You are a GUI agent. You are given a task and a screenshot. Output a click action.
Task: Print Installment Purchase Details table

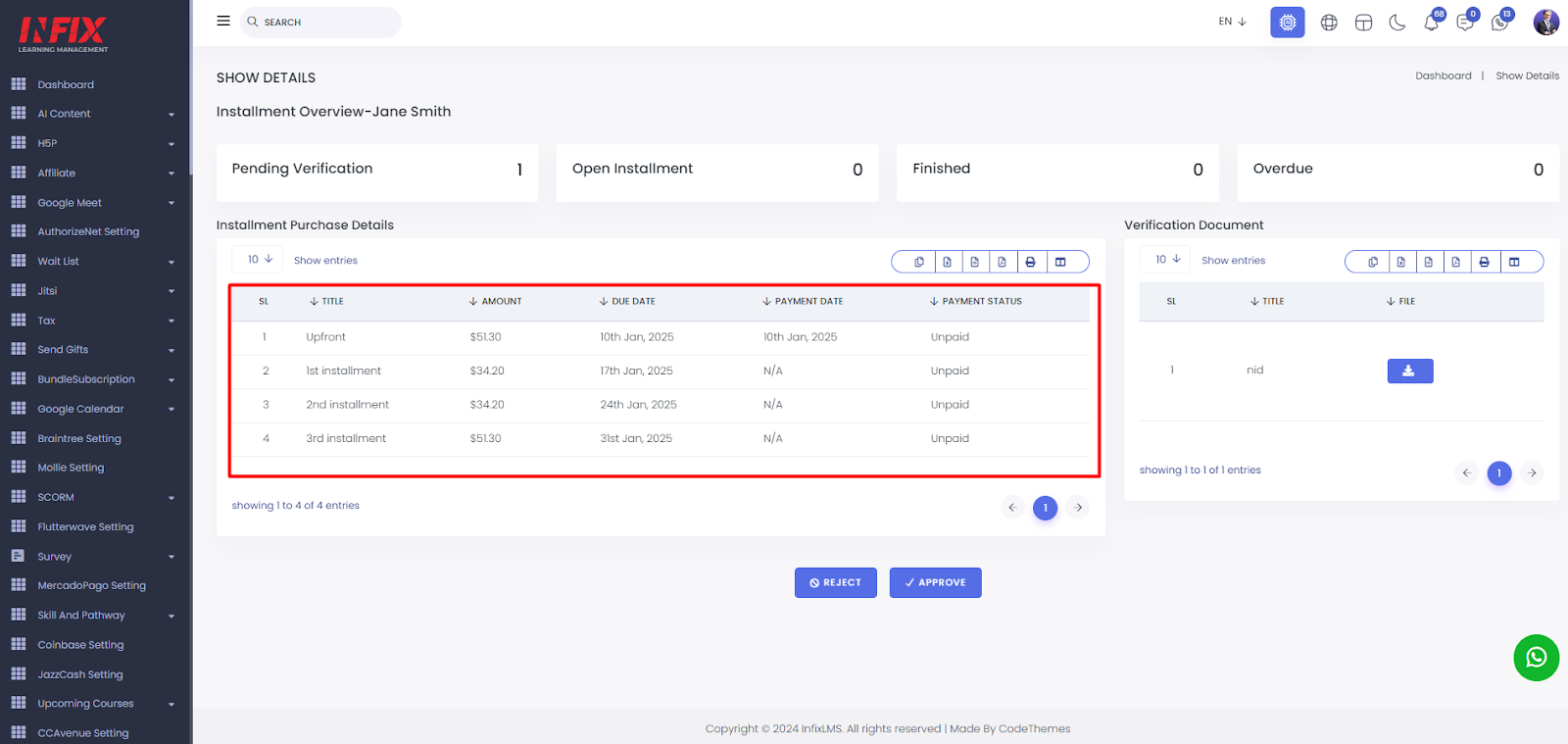(1030, 262)
